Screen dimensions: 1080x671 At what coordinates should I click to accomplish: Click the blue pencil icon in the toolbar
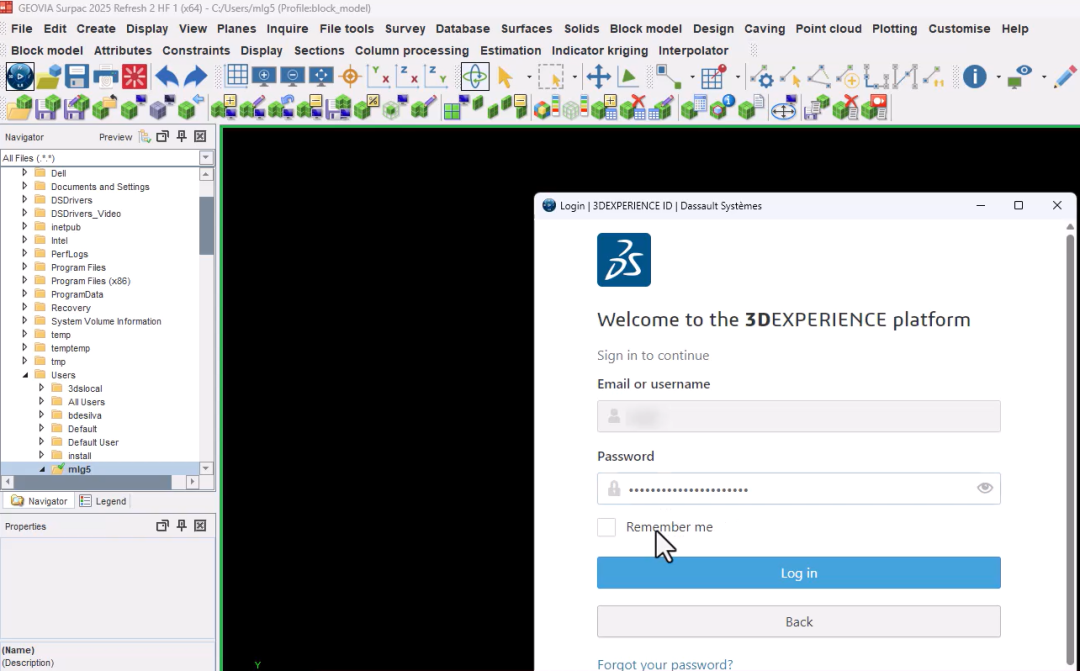(x=1065, y=76)
